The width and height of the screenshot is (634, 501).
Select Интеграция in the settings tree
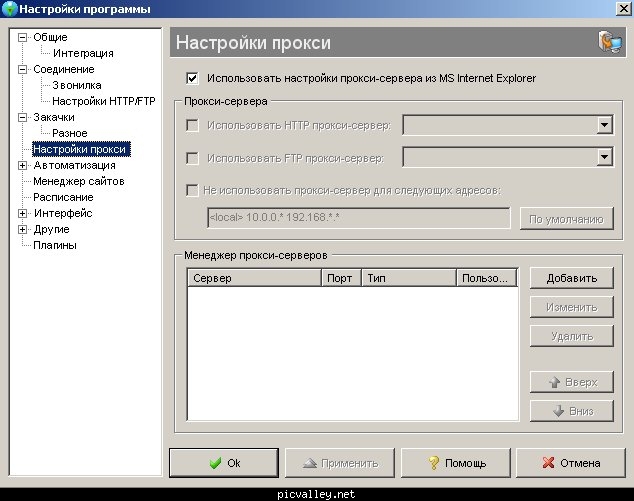pyautogui.click(x=83, y=53)
